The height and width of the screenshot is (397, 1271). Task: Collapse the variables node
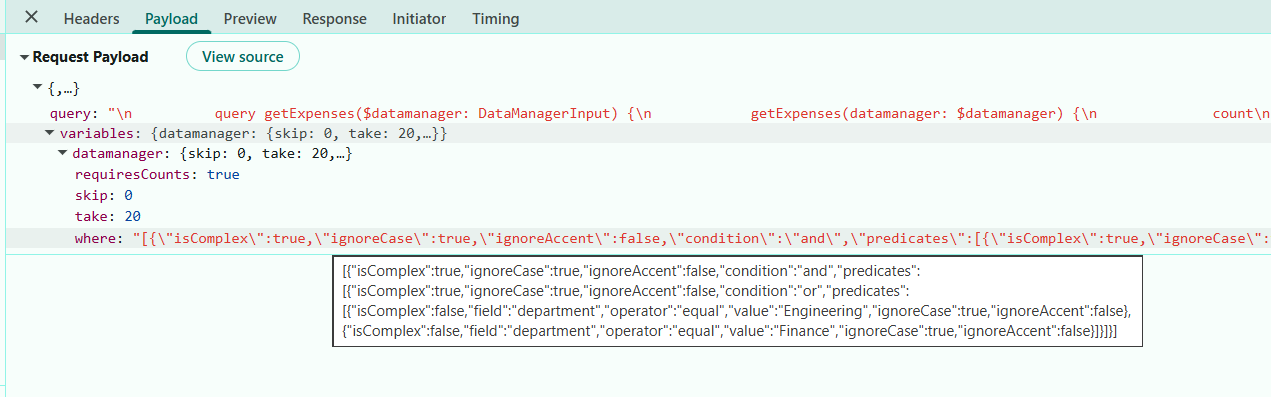[x=51, y=133]
